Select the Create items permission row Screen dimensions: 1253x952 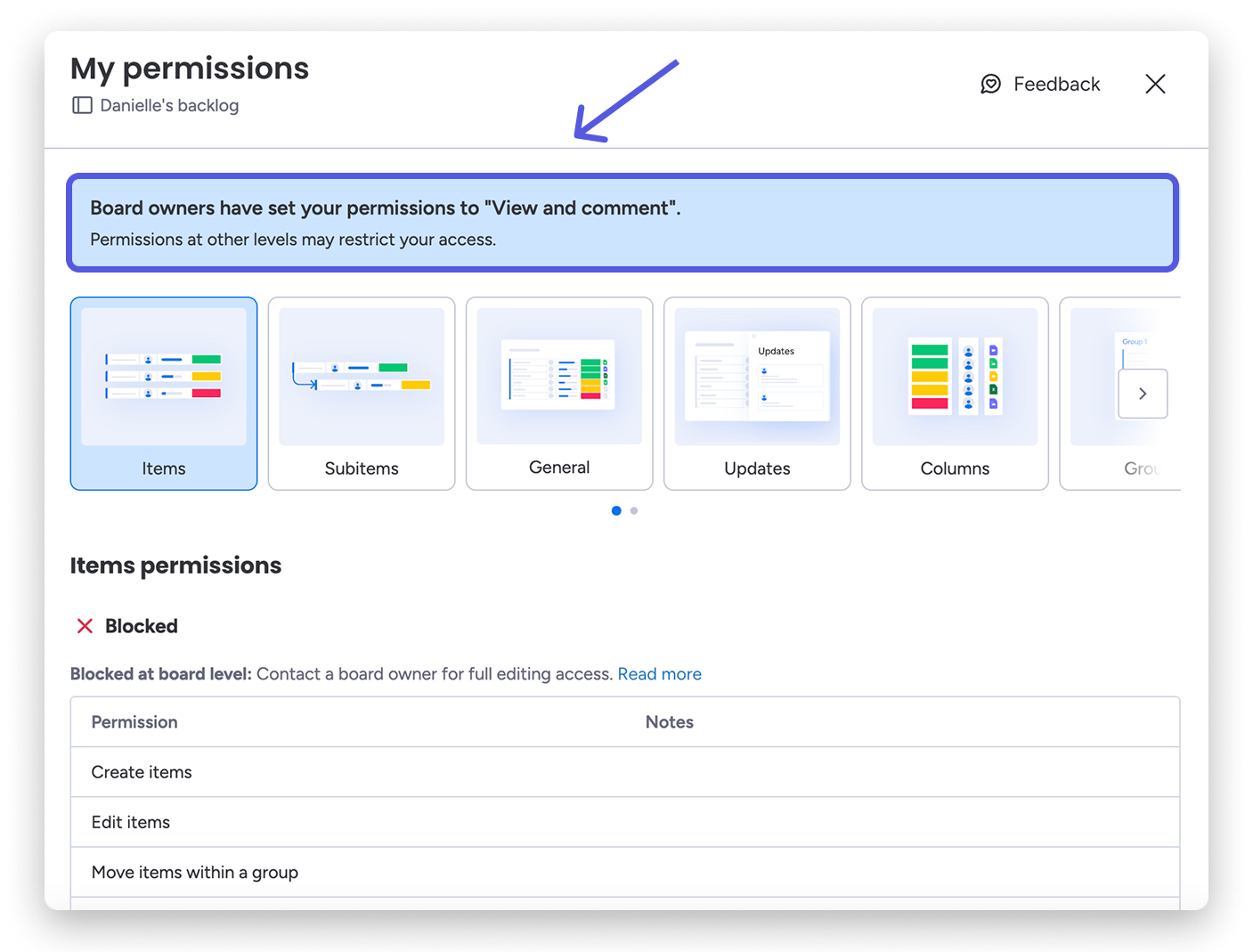(x=625, y=772)
